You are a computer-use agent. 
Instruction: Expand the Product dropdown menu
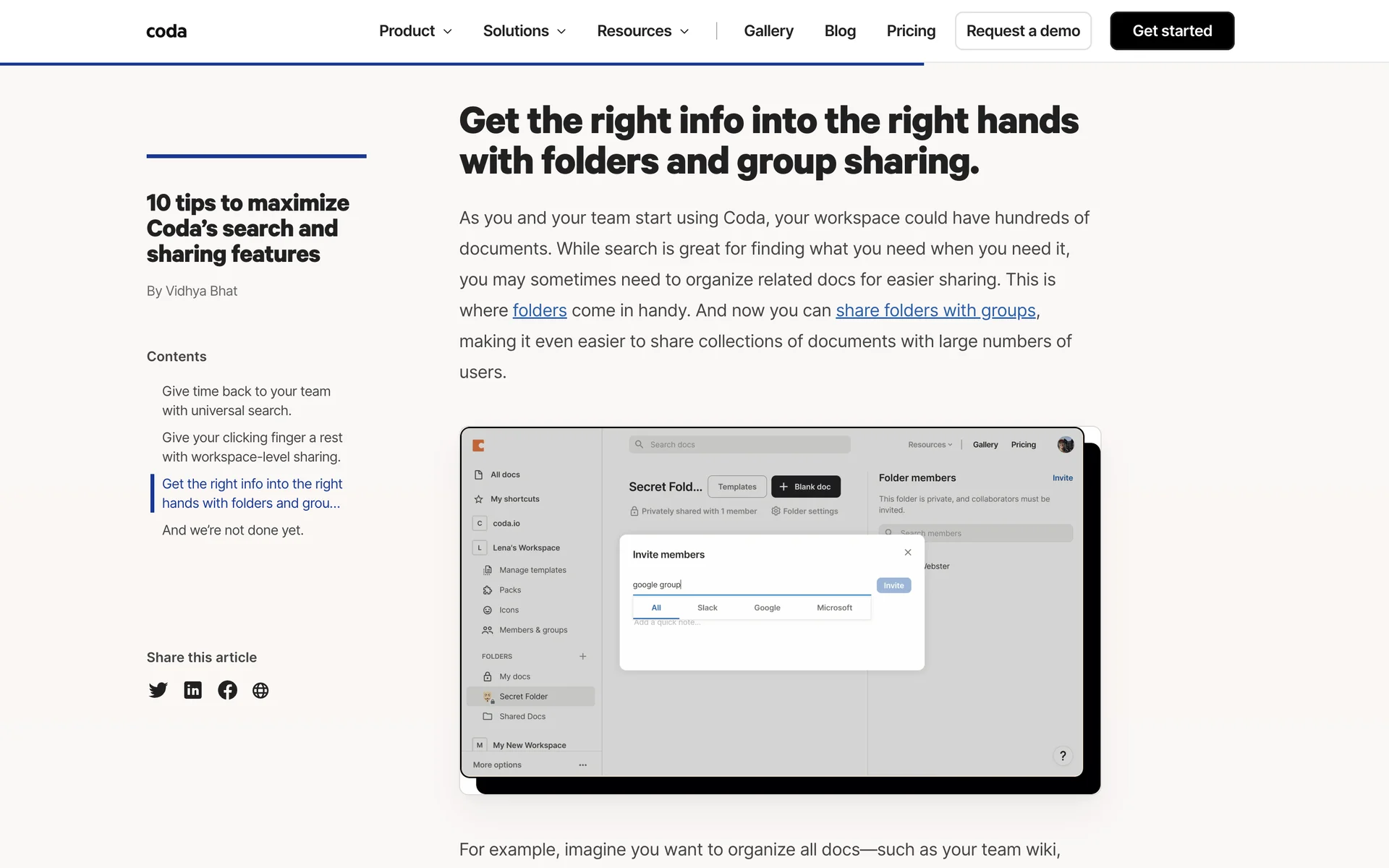tap(415, 31)
